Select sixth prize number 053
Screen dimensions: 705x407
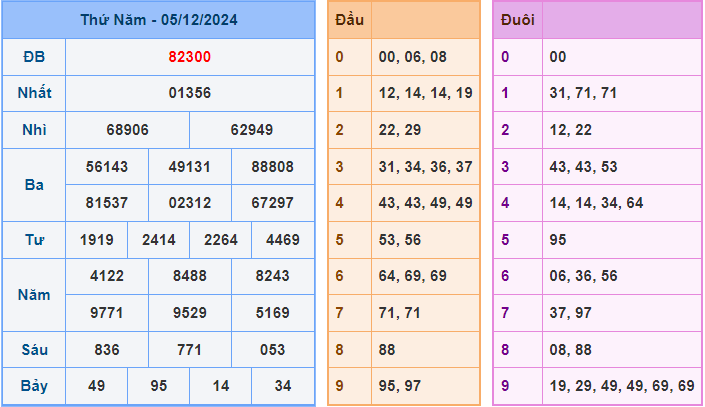(x=272, y=349)
